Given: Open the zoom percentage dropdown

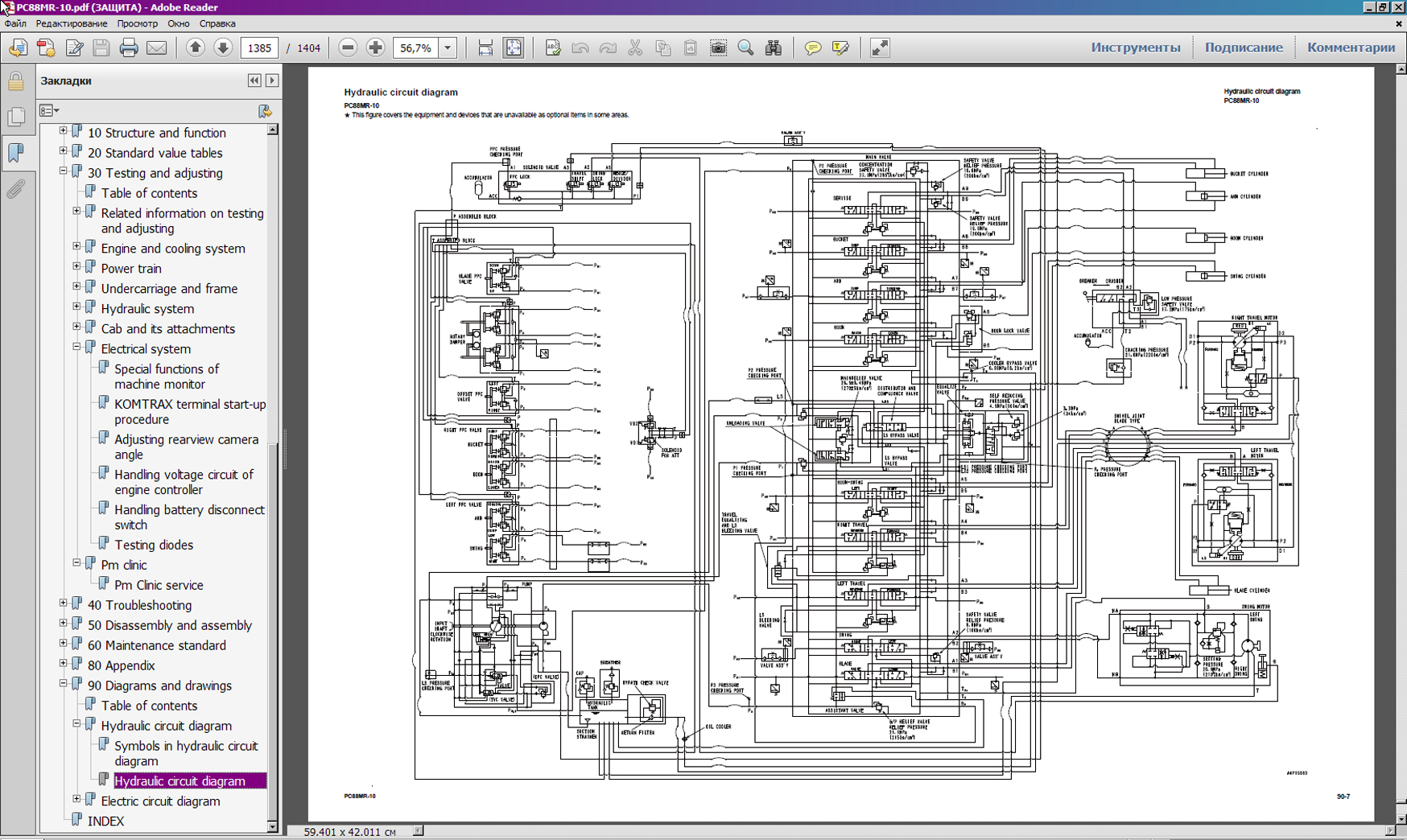Looking at the screenshot, I should pyautogui.click(x=448, y=48).
